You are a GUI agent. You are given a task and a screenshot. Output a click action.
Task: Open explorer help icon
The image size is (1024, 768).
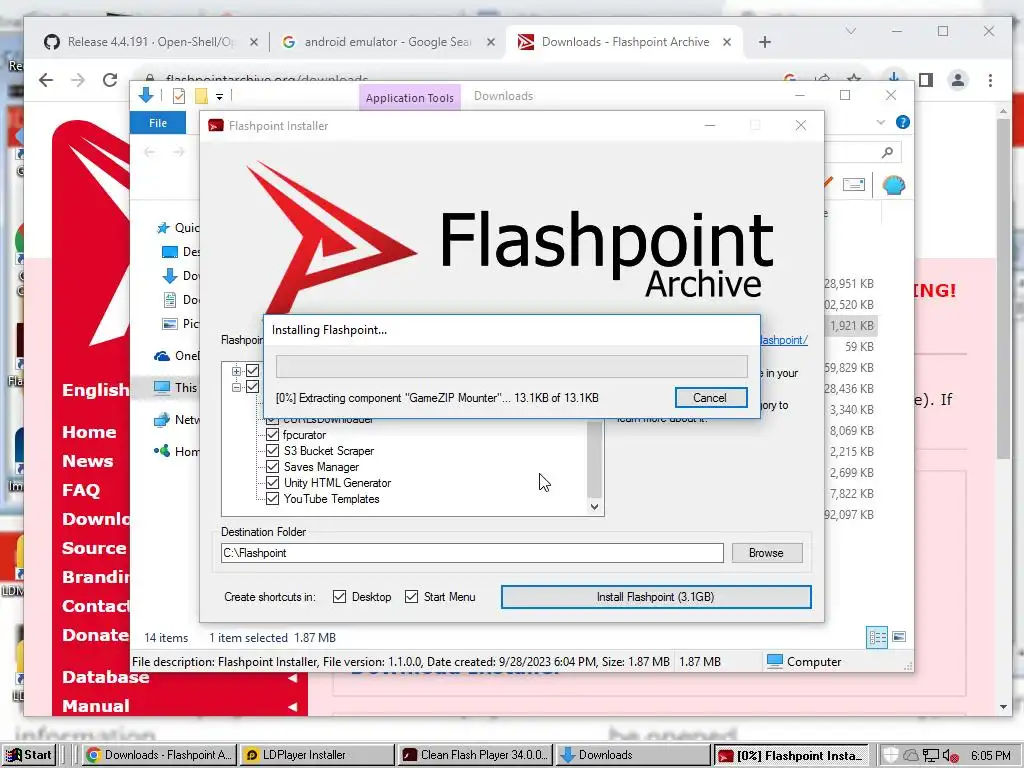coord(903,122)
